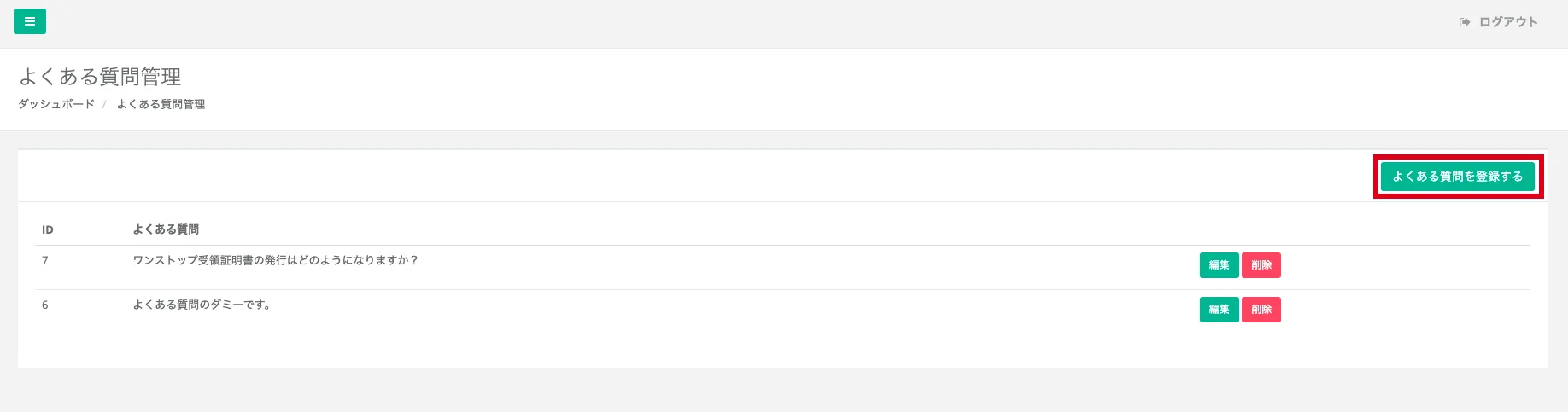Viewport: 1568px width, 412px height.
Task: Edit the よくある質問のダミーです entry
Action: point(1219,310)
